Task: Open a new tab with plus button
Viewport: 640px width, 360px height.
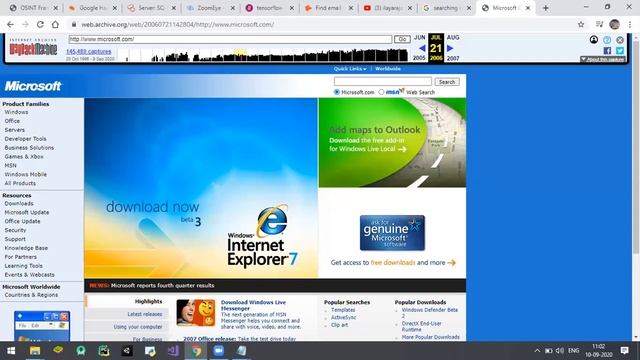Action: (x=546, y=8)
